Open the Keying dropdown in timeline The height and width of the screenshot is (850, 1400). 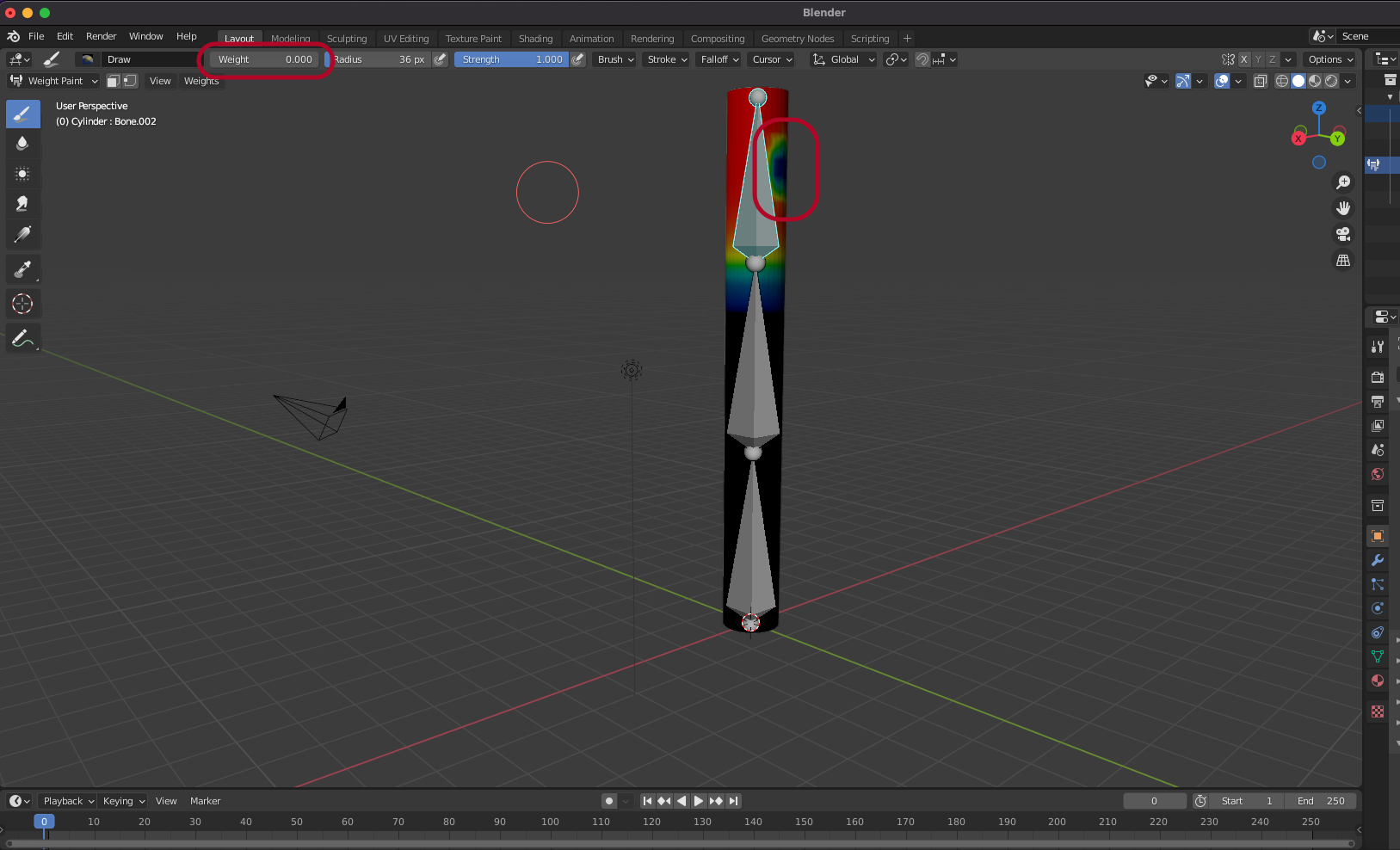click(x=123, y=801)
